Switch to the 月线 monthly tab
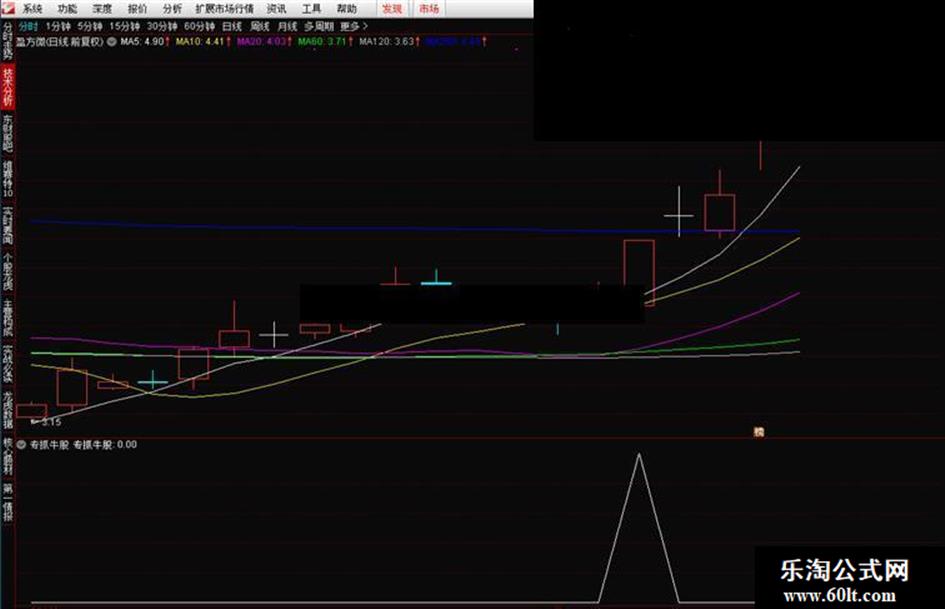This screenshot has height=609, width=945. 287,27
